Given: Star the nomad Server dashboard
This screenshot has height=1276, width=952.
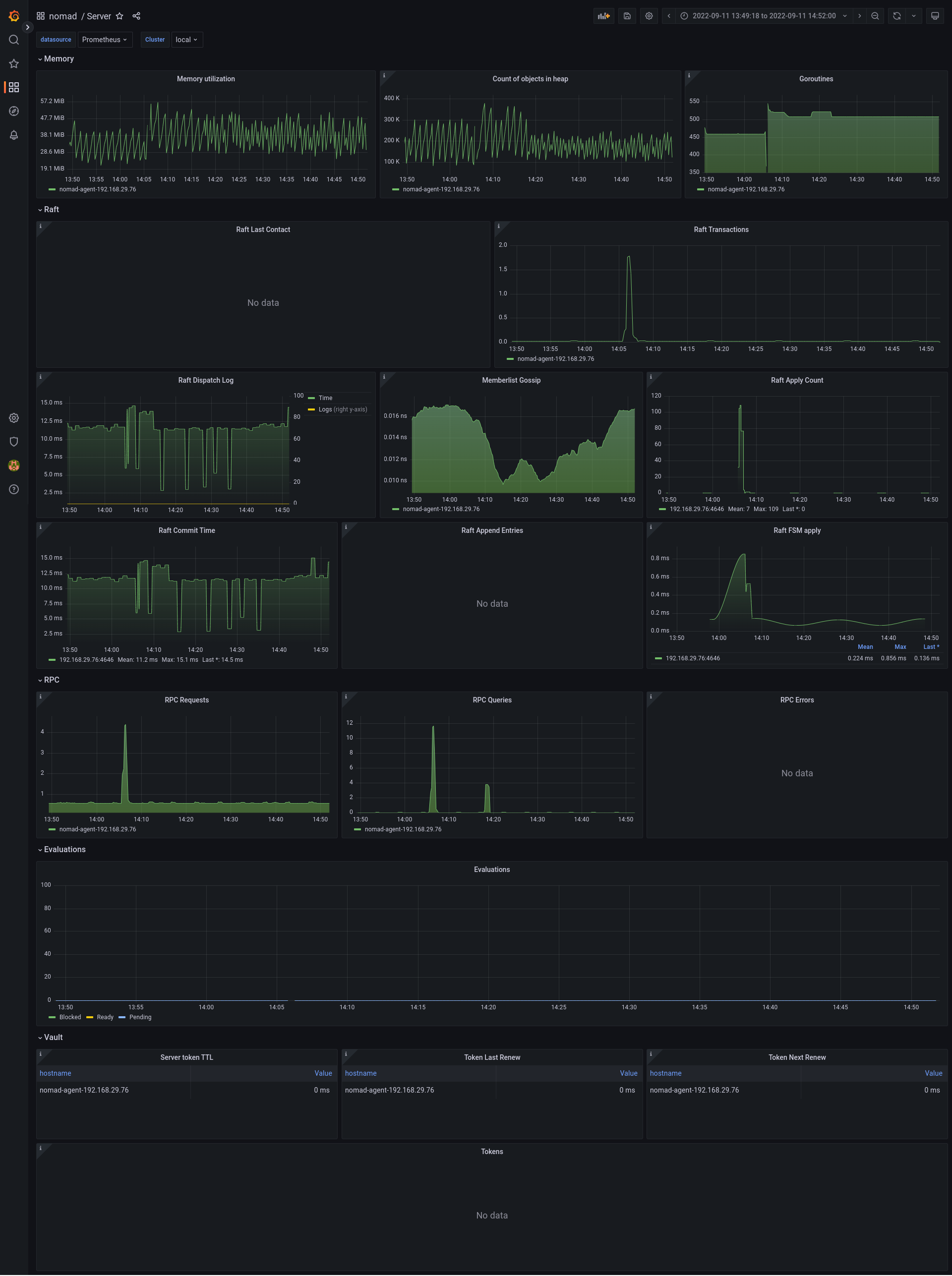Looking at the screenshot, I should tap(120, 16).
